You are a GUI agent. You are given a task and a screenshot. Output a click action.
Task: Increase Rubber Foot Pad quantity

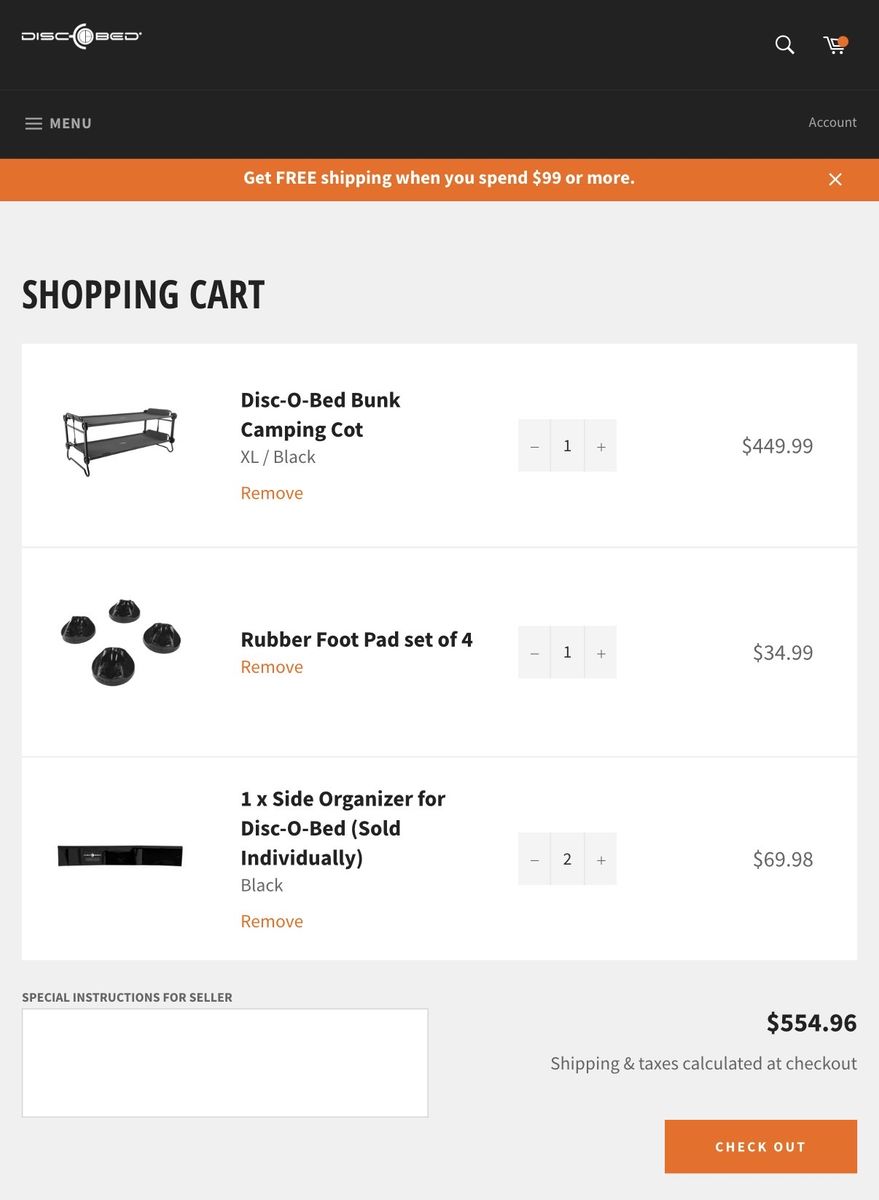click(601, 652)
